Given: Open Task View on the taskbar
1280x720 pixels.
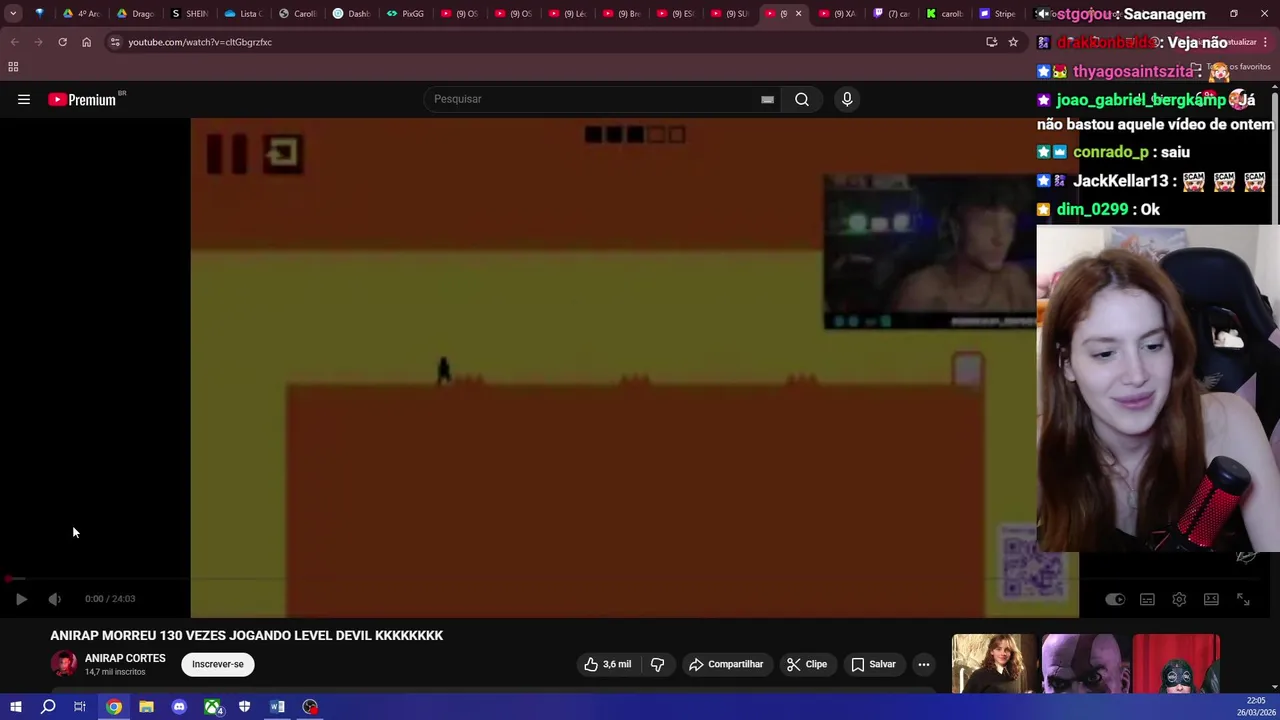Looking at the screenshot, I should [80, 707].
